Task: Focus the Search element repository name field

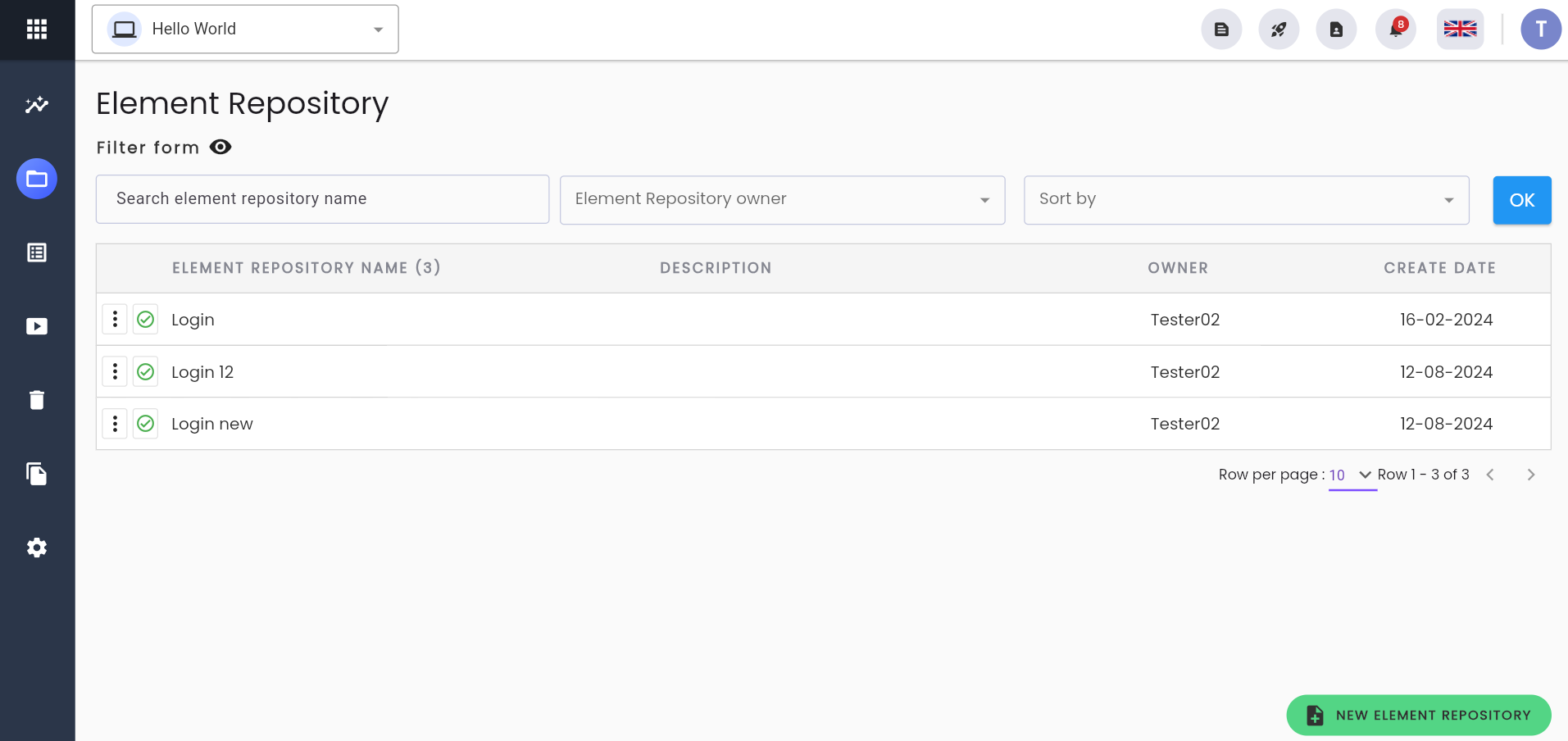Action: click(x=322, y=199)
